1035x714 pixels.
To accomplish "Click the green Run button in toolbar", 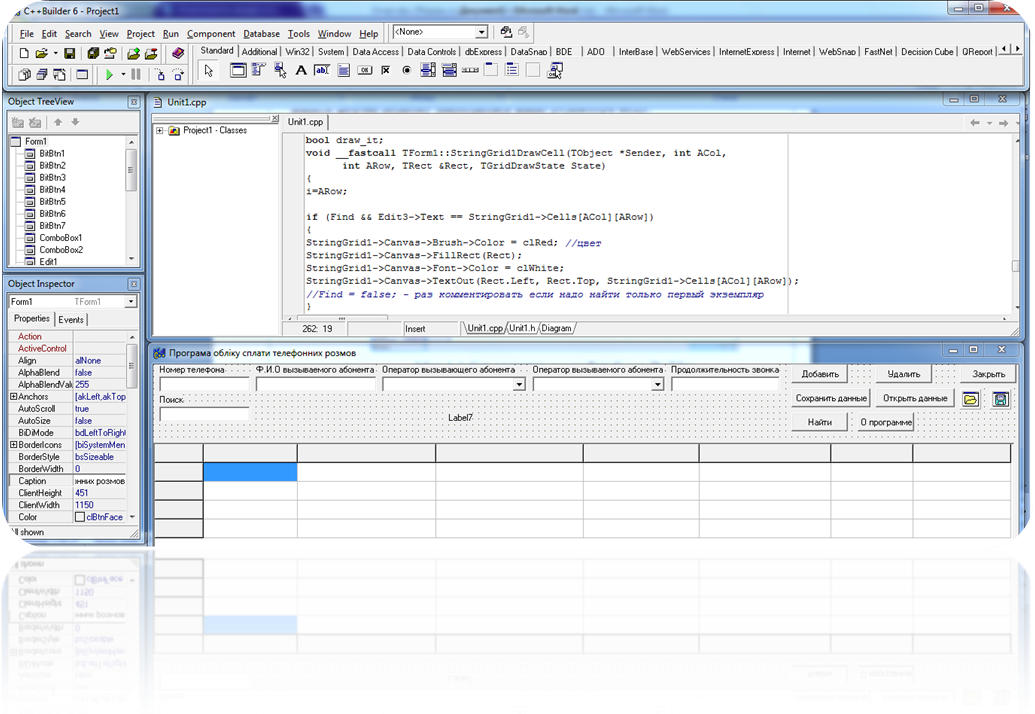I will coord(109,75).
